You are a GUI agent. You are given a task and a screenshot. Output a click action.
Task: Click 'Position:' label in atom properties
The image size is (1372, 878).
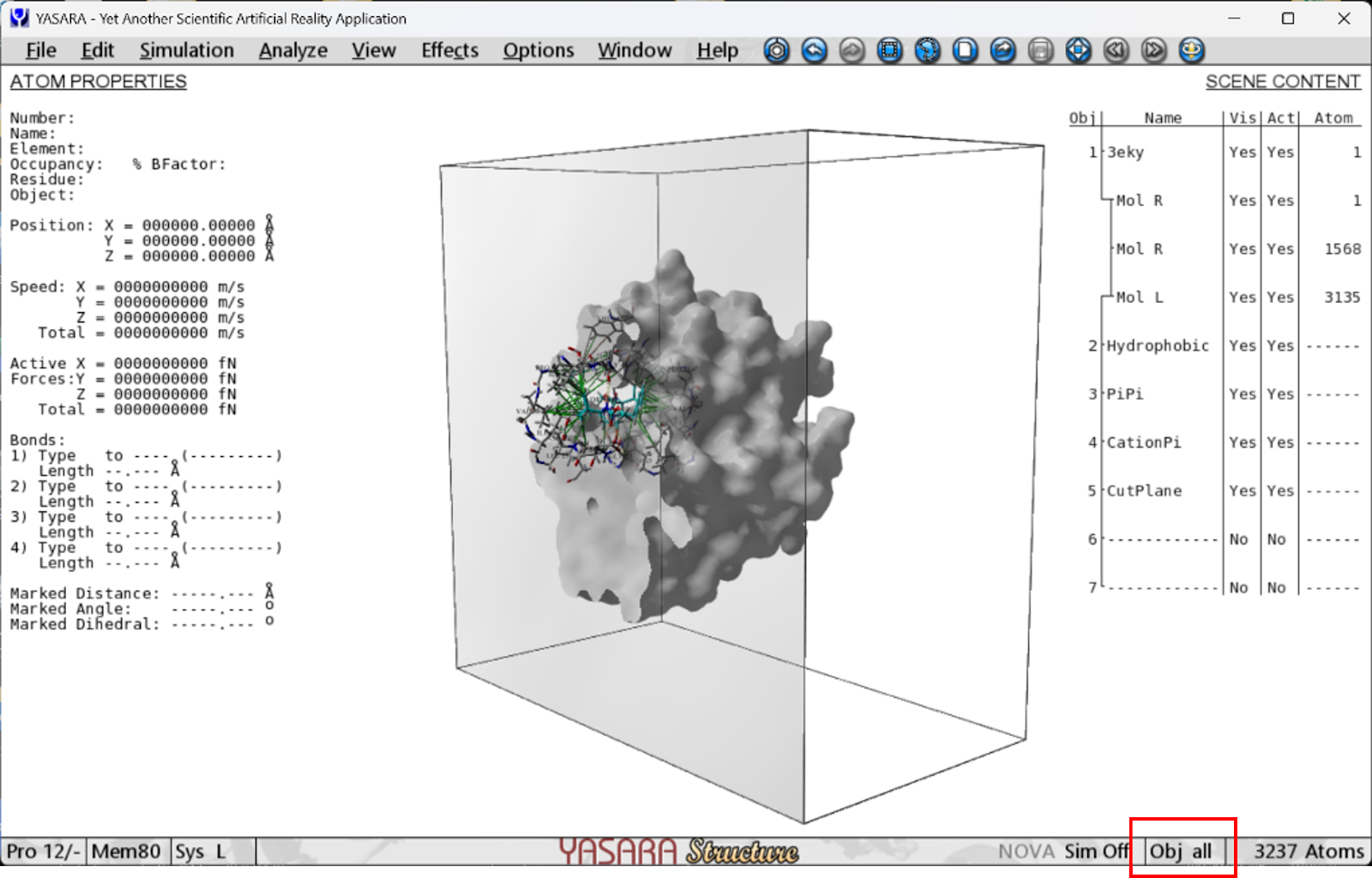tap(51, 226)
